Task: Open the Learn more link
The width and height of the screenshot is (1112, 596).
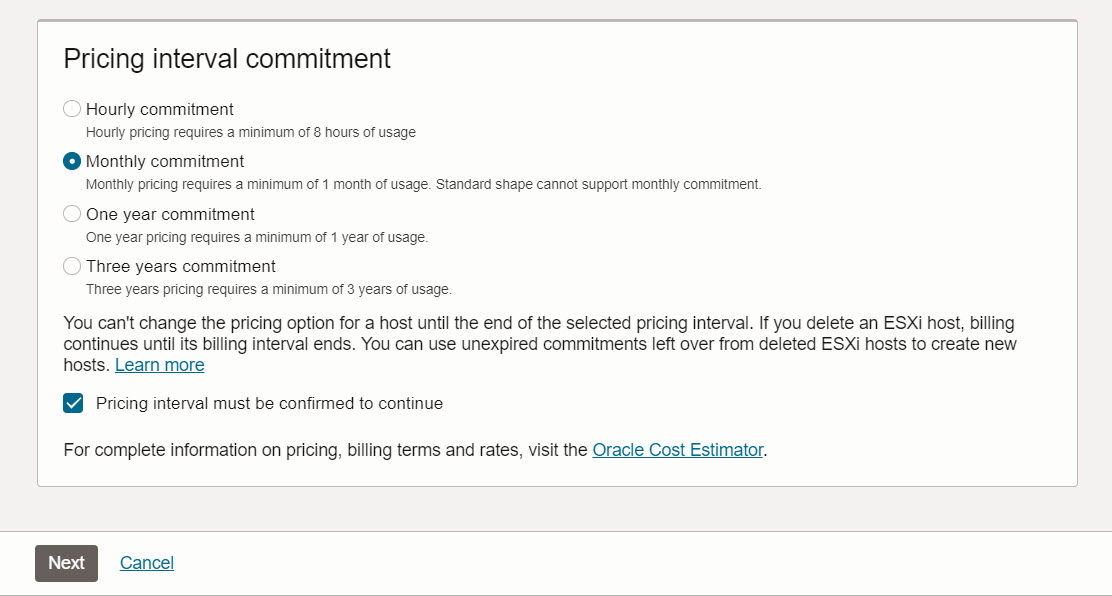Action: point(159,365)
